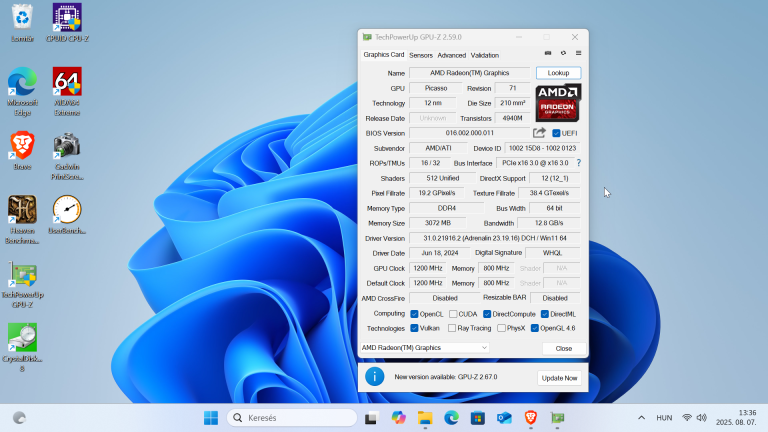Click the Shaders 512 Unified value
768x432 pixels.
coord(443,178)
